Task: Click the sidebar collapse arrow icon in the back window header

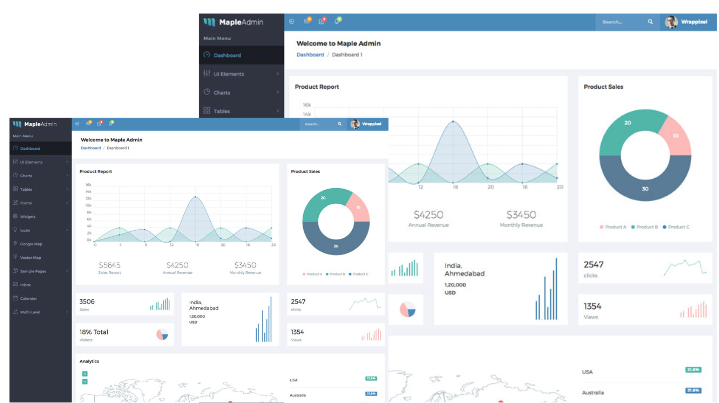Action: [292, 21]
